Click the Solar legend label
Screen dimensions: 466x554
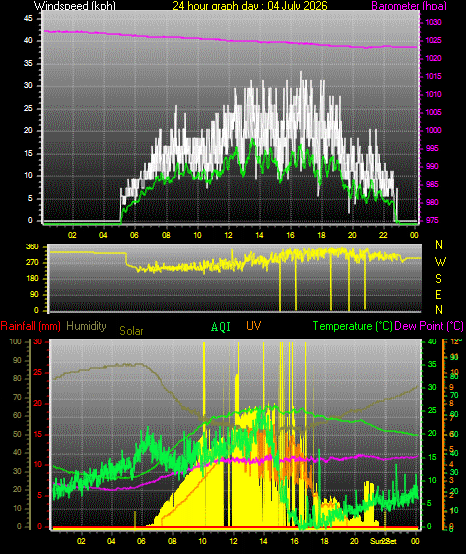point(131,331)
